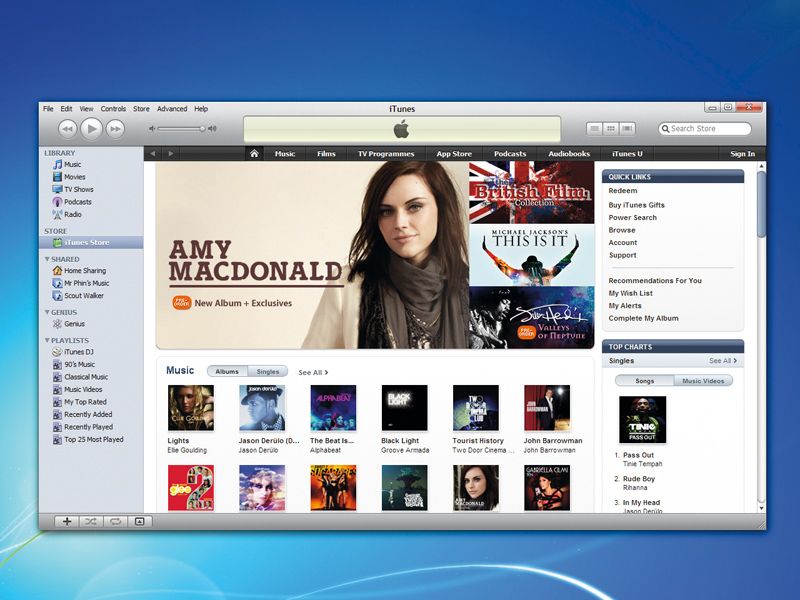Go to store Home icon
Image resolution: width=800 pixels, height=600 pixels.
coord(254,154)
